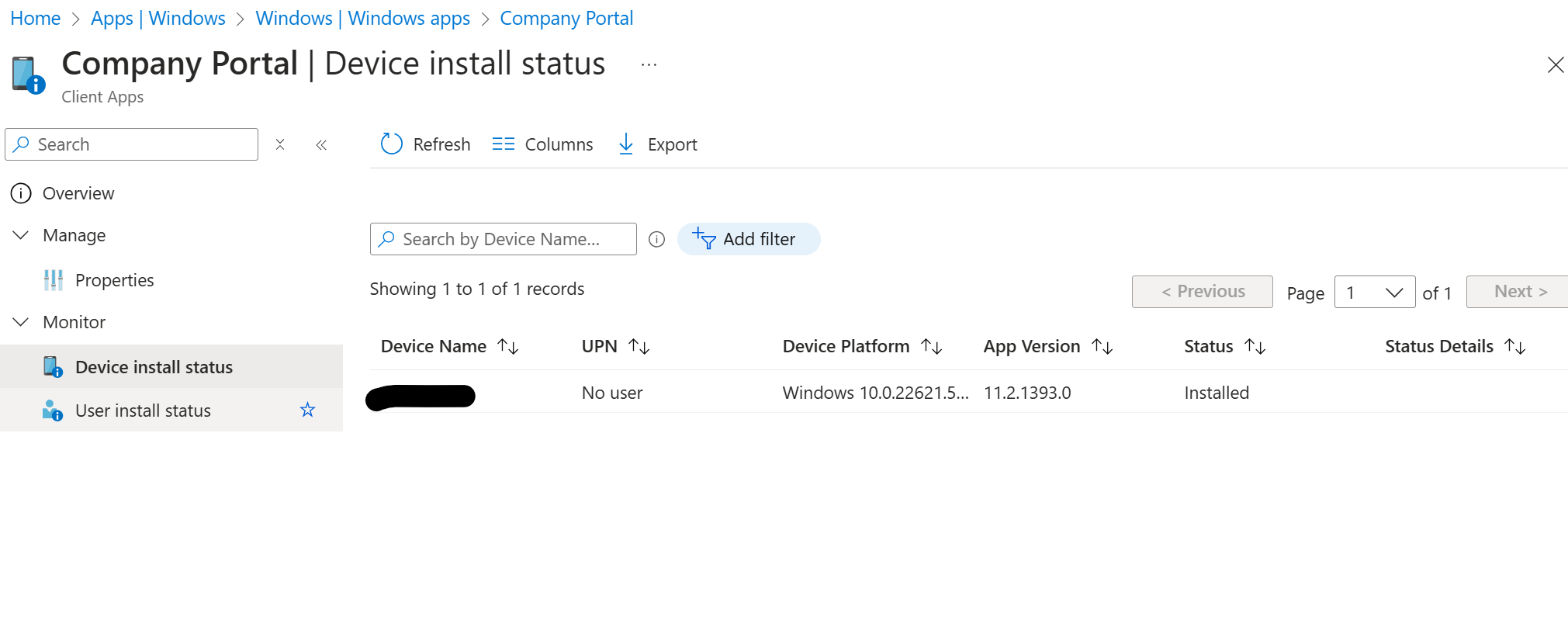Export the device install status list
Screen dimensions: 1568x634
[x=656, y=144]
